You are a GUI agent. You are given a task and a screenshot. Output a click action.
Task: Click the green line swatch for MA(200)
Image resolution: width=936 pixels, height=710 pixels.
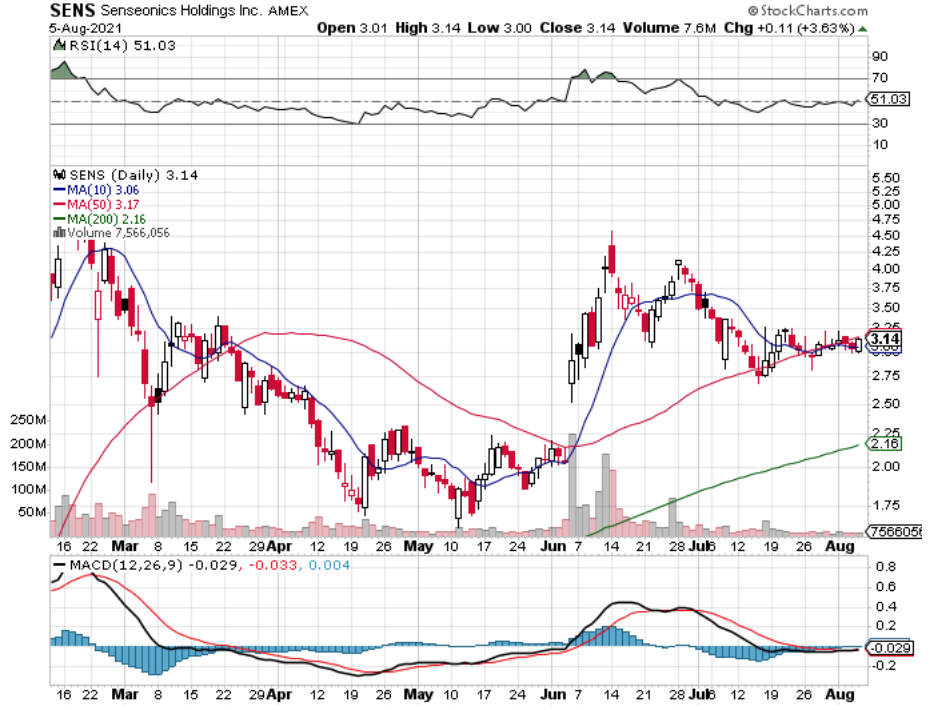coord(59,219)
